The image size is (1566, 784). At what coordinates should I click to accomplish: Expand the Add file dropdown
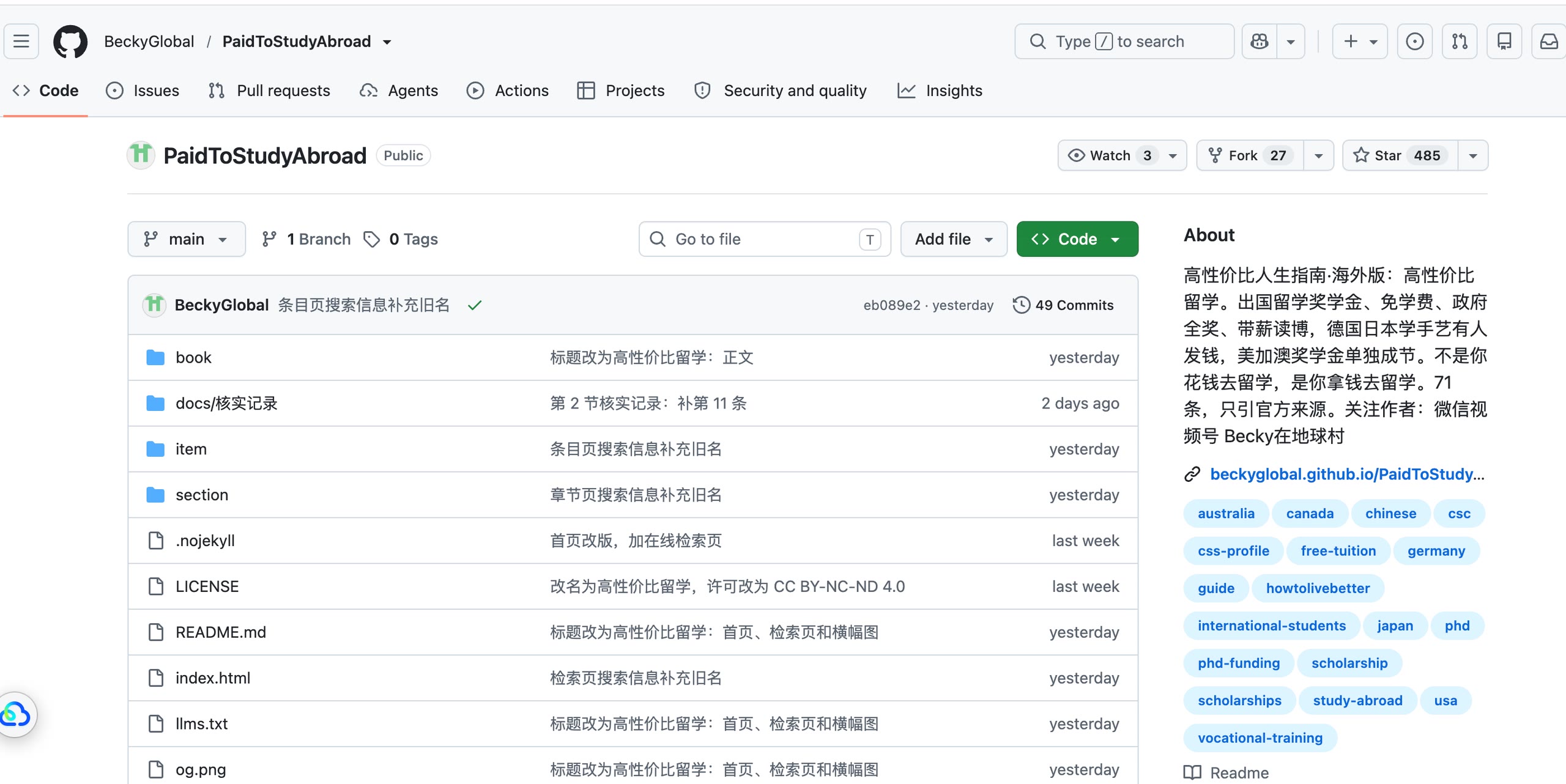click(x=954, y=239)
